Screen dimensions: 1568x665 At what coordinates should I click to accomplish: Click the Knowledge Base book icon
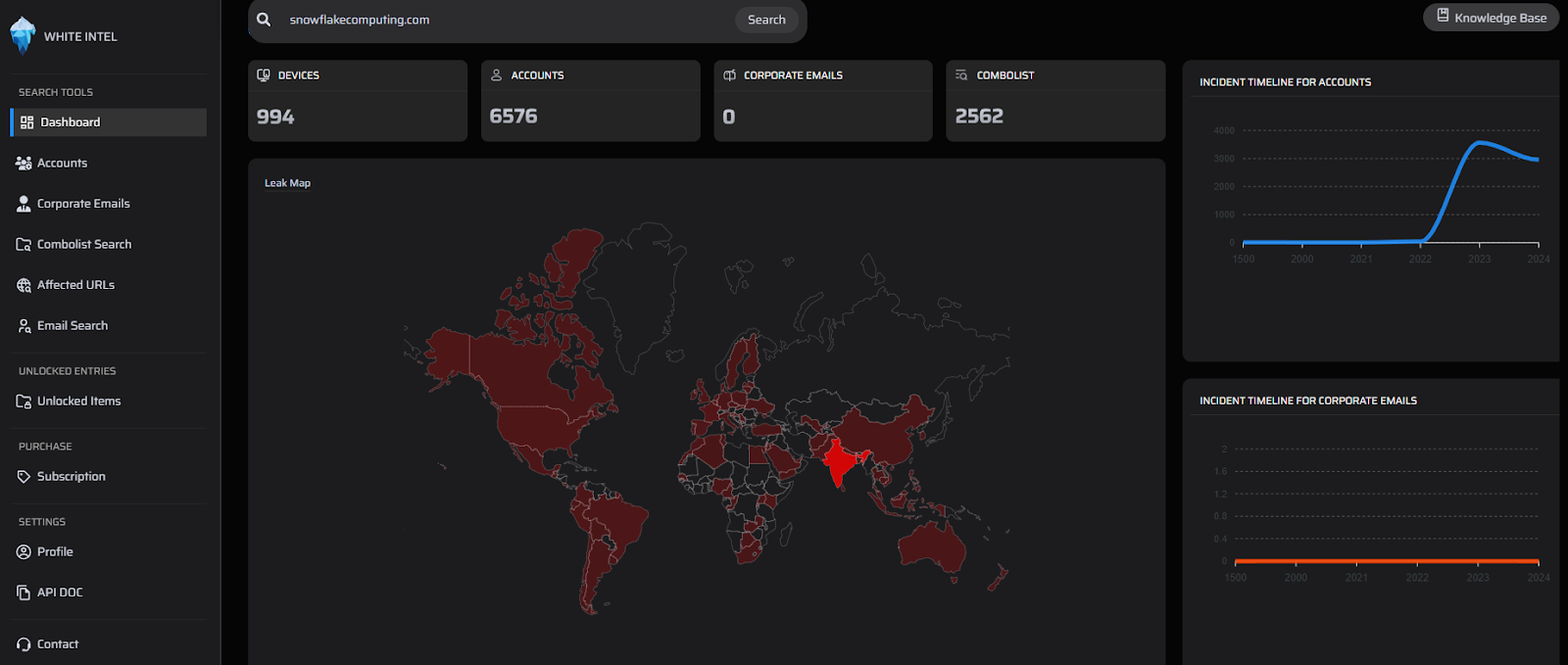1443,16
